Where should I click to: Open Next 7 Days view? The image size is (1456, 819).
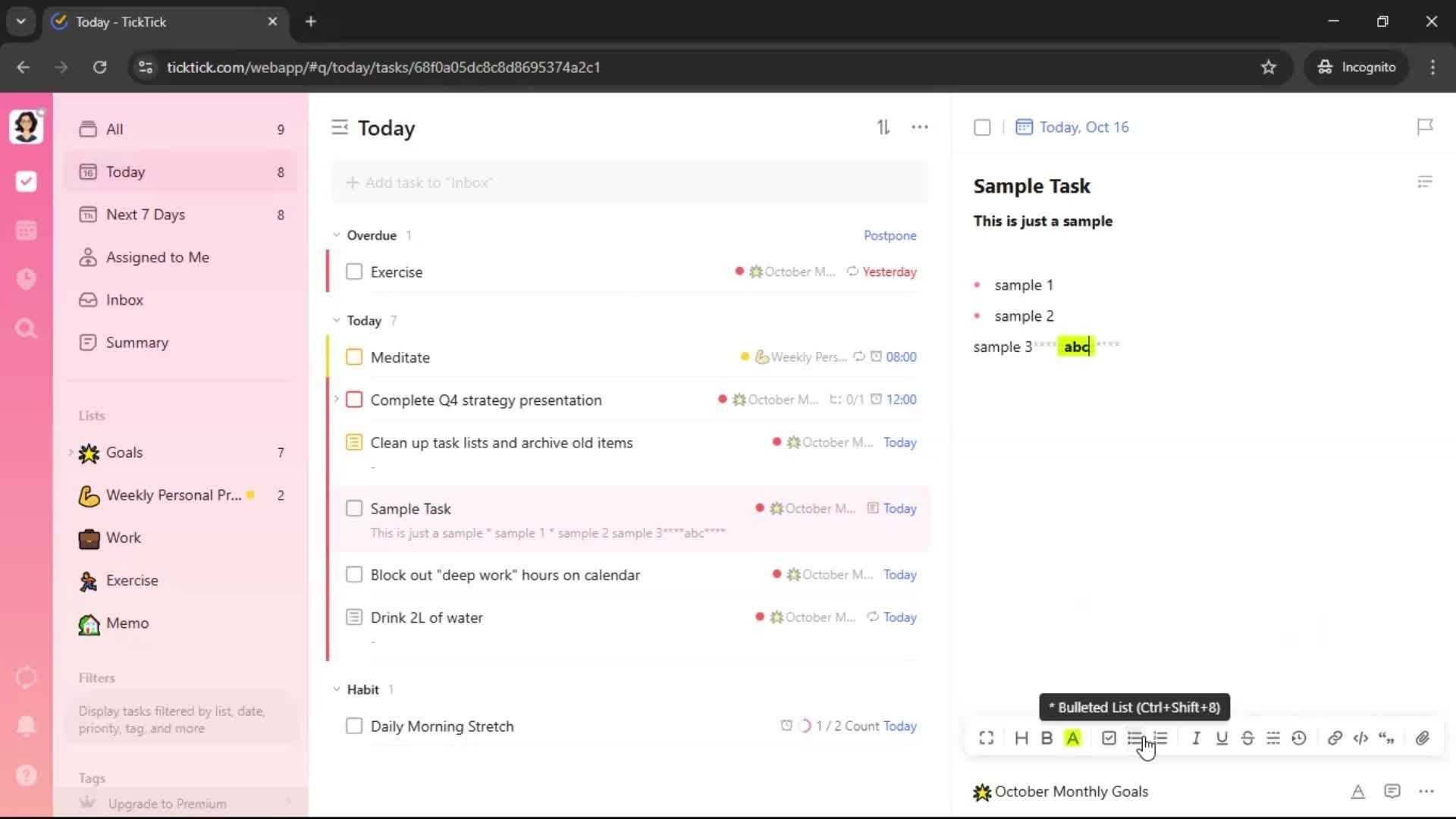146,215
